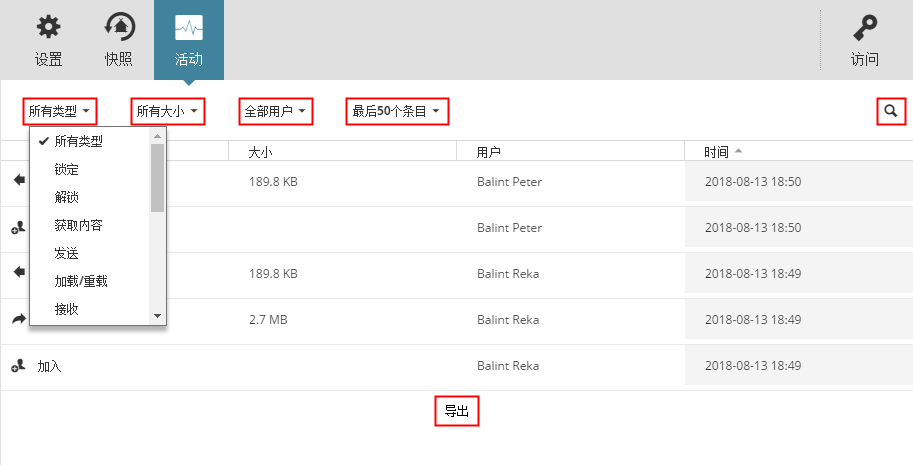Open the 设置 settings gear icon
Viewport: 913px width, 465px height.
(x=48, y=27)
